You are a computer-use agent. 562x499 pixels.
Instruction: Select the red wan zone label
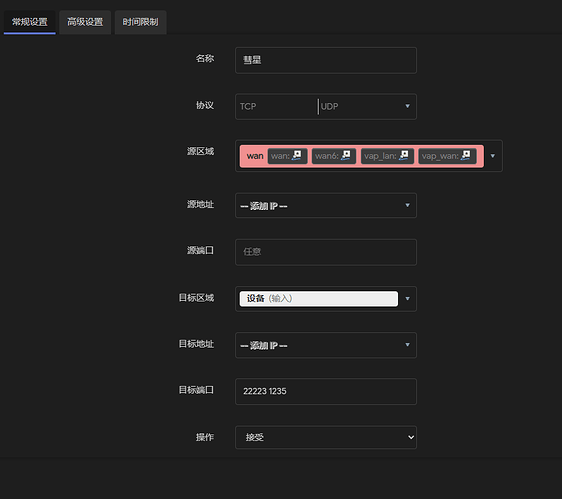(255, 156)
